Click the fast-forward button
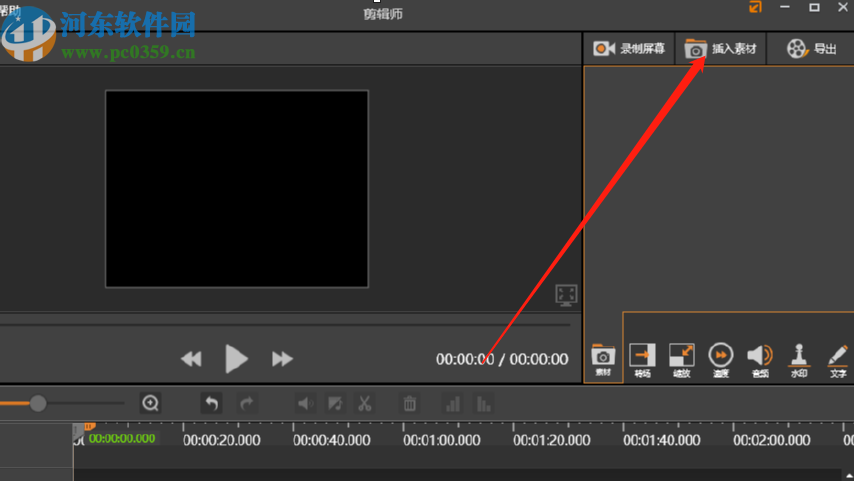This screenshot has height=481, width=854. coord(282,359)
